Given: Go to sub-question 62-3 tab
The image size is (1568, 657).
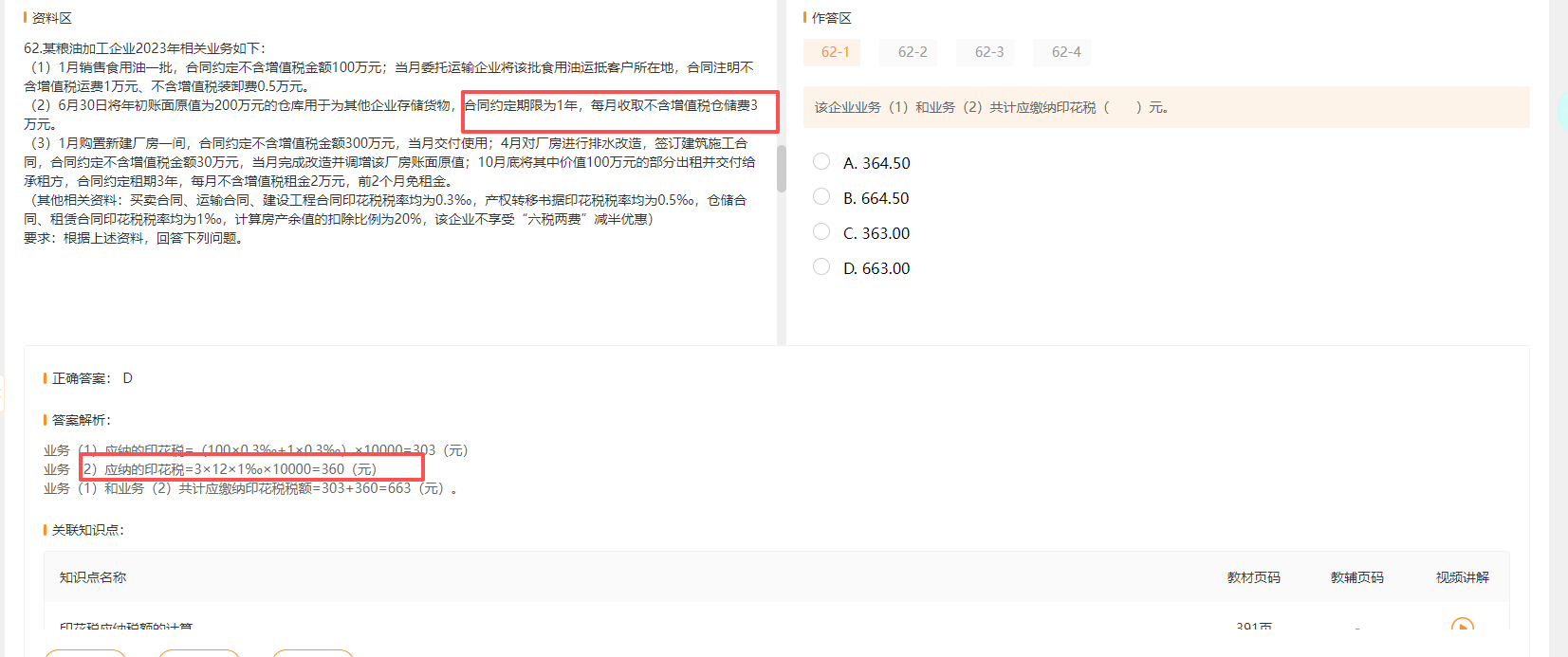Looking at the screenshot, I should [988, 52].
